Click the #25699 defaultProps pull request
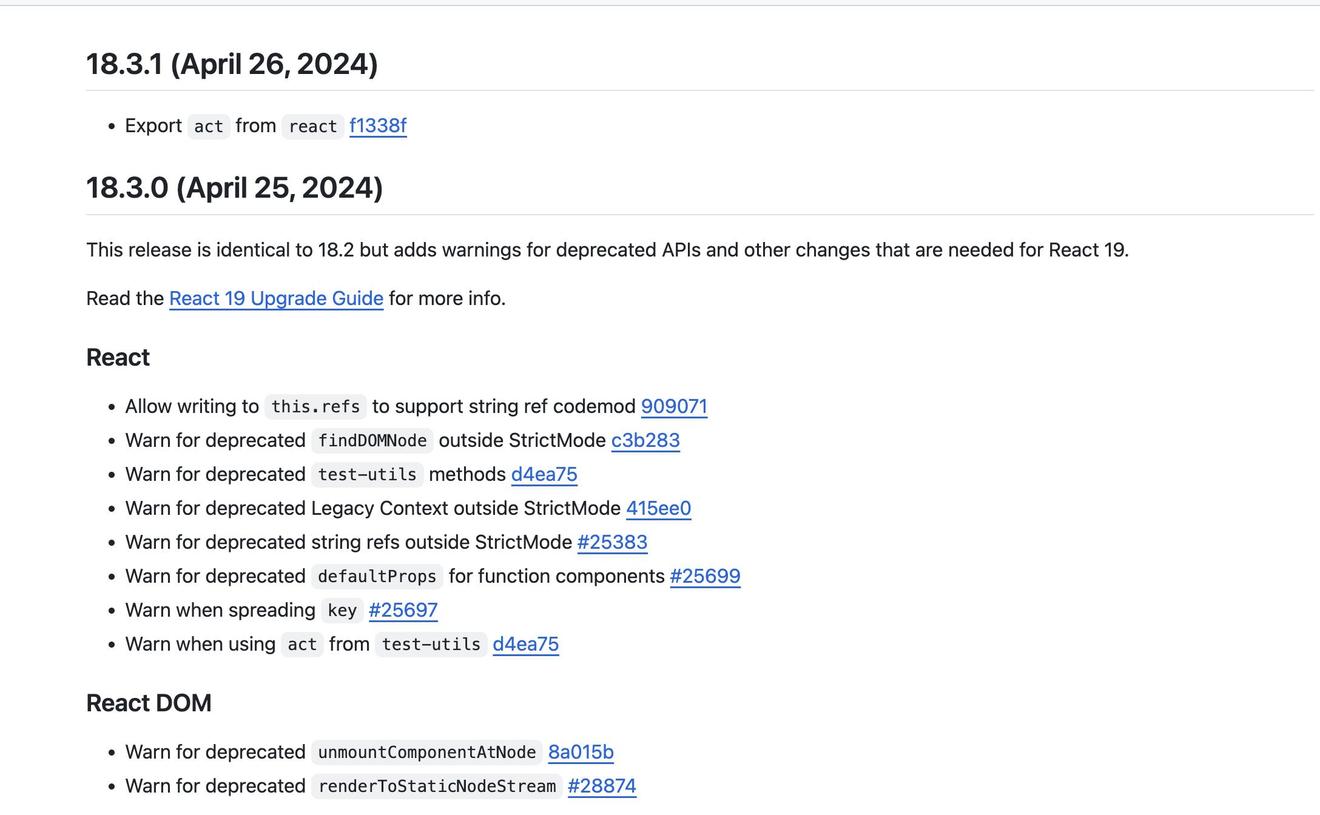Screen dimensions: 1320x815 pyautogui.click(x=705, y=576)
